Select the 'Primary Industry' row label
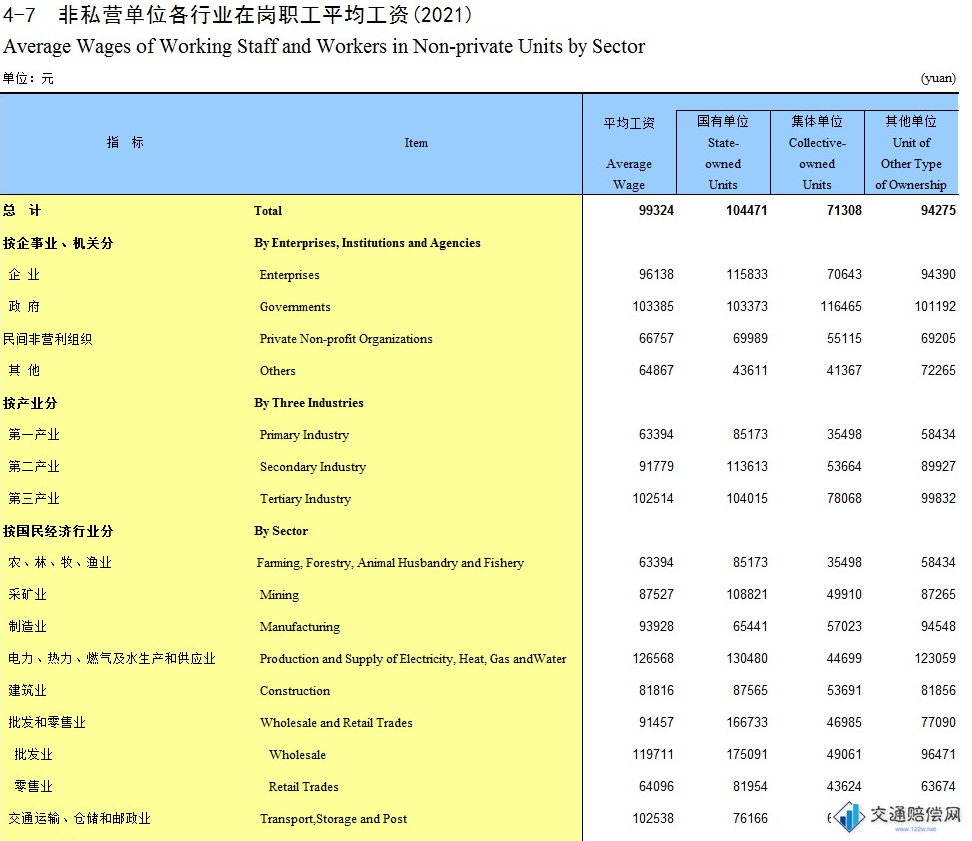The width and height of the screenshot is (972, 841). pyautogui.click(x=304, y=435)
